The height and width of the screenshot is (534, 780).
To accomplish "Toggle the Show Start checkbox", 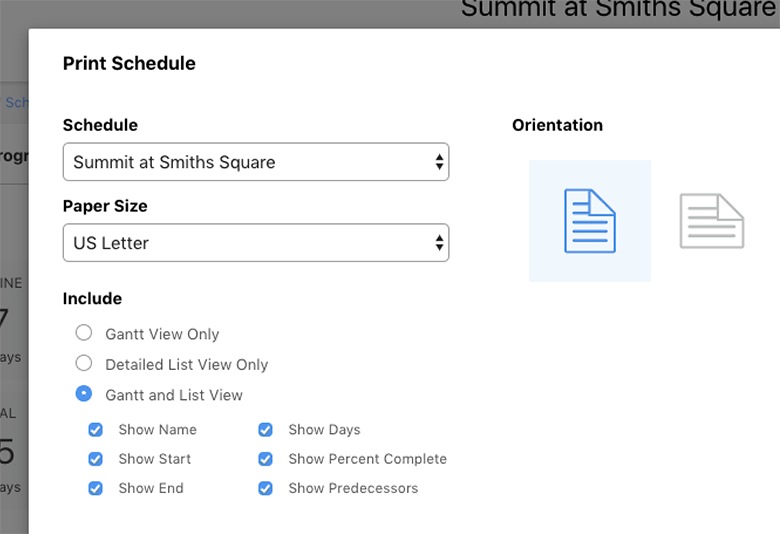I will click(96, 459).
